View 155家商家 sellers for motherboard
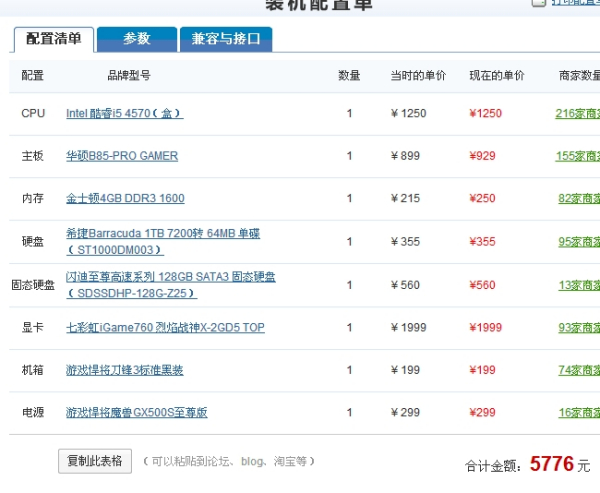 coord(577,156)
